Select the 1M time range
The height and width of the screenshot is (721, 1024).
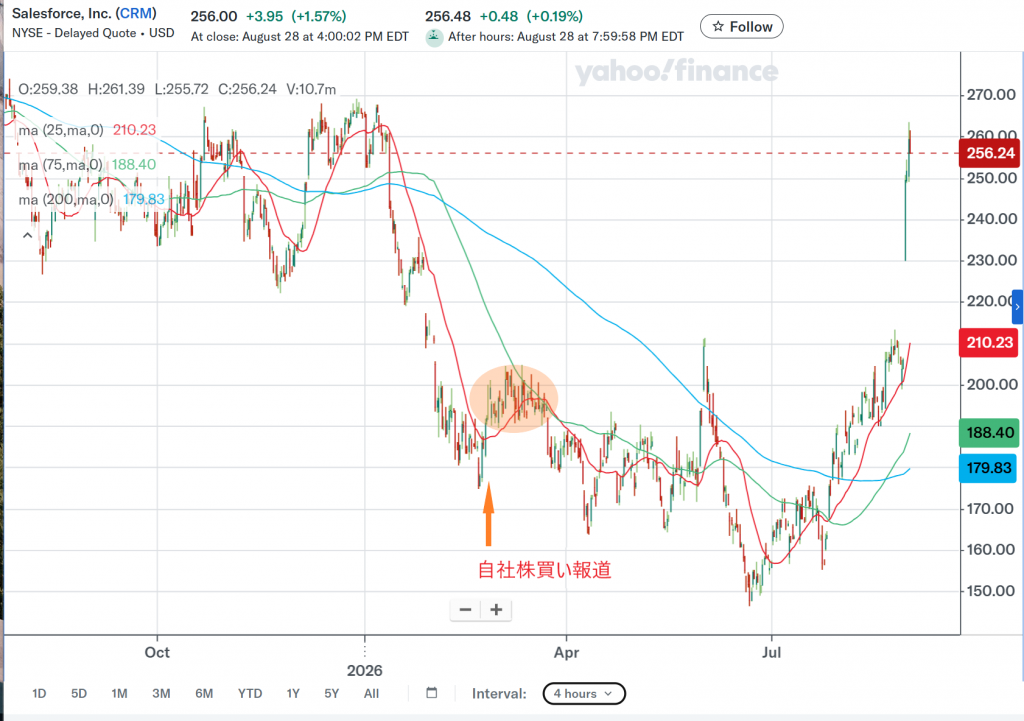(x=119, y=694)
